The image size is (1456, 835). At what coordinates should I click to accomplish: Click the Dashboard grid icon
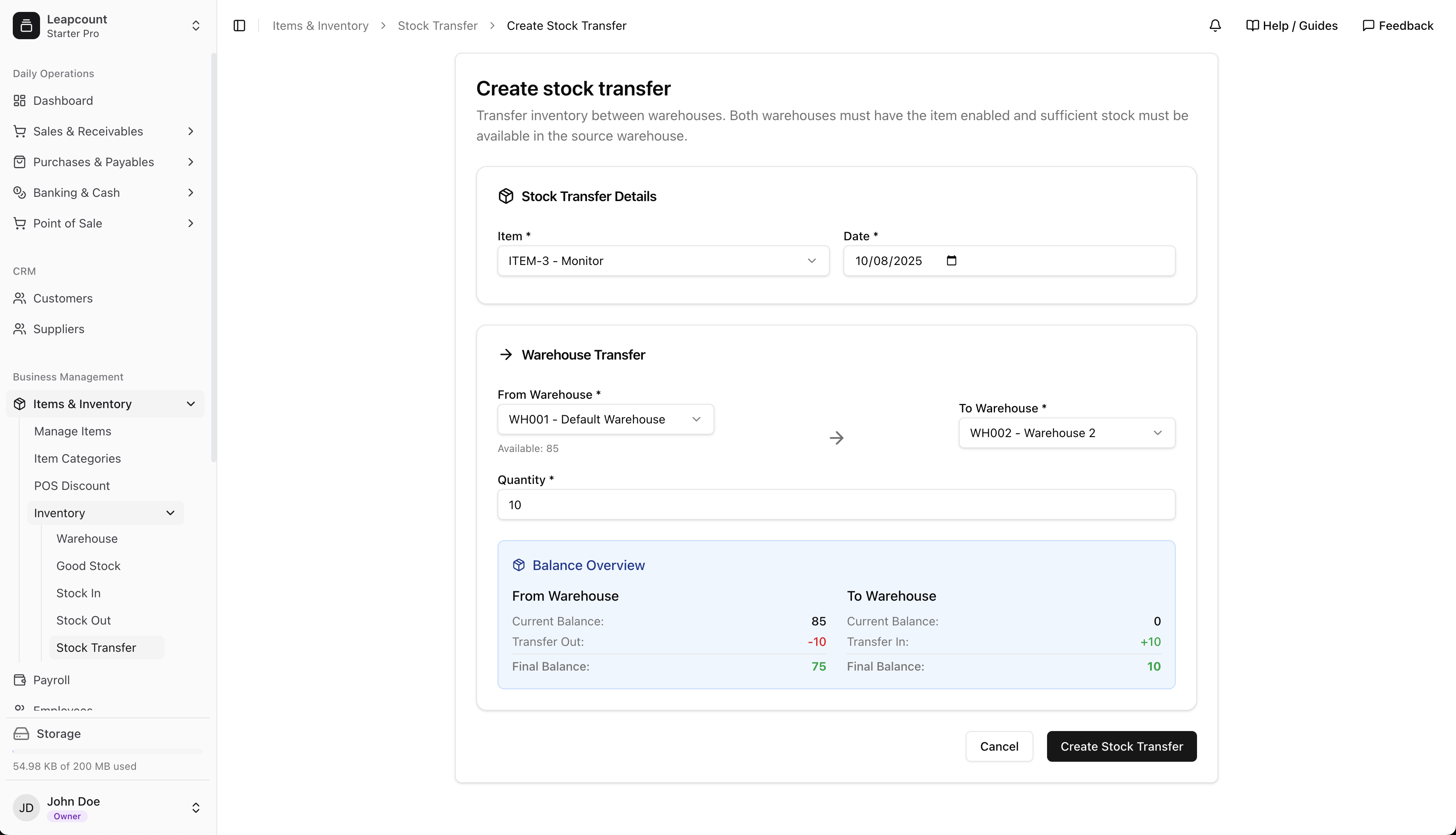(20, 101)
